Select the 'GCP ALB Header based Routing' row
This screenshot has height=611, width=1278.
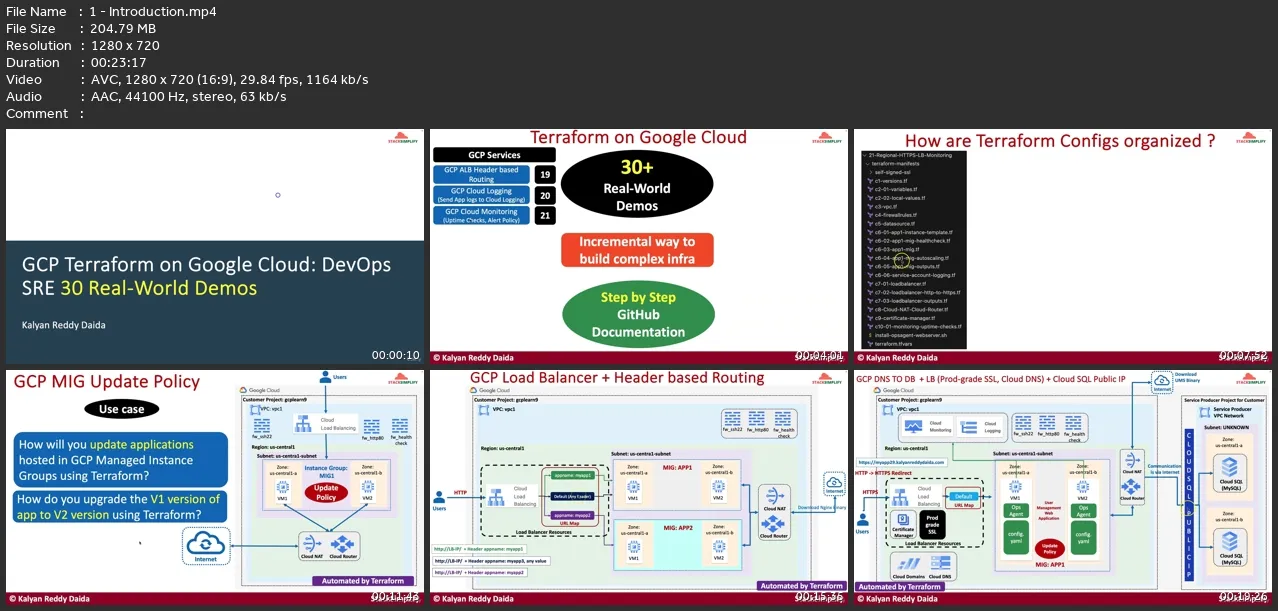(x=481, y=175)
